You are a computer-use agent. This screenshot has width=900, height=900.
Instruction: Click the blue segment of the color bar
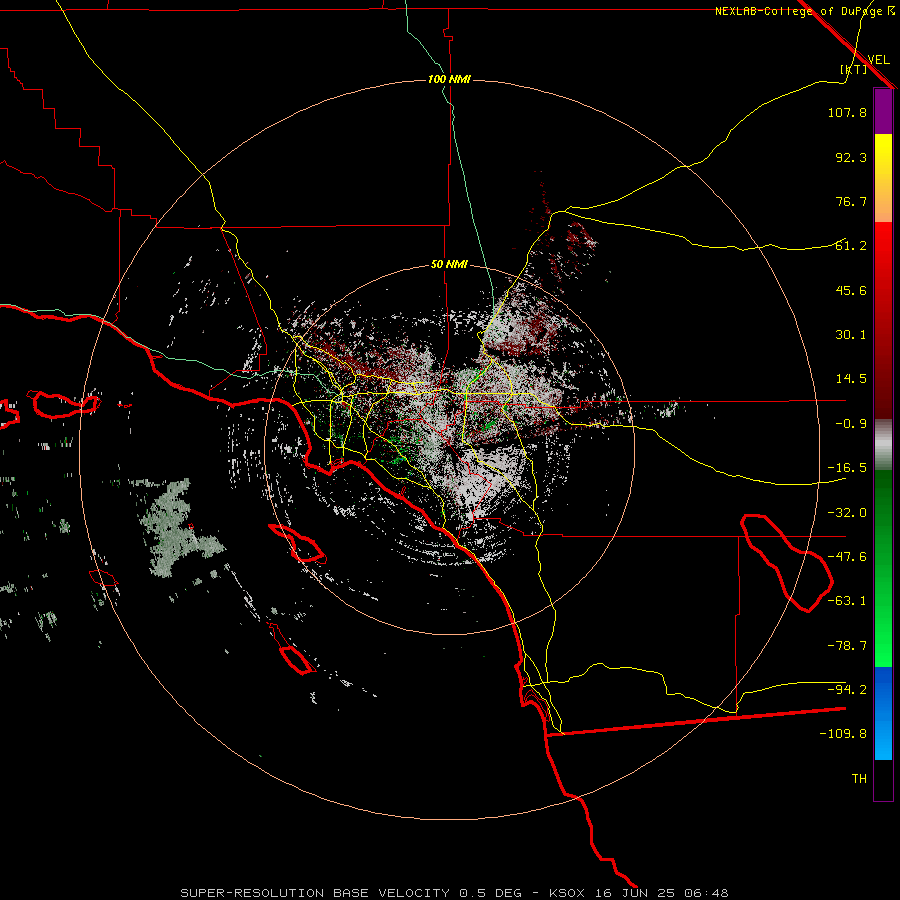click(883, 713)
